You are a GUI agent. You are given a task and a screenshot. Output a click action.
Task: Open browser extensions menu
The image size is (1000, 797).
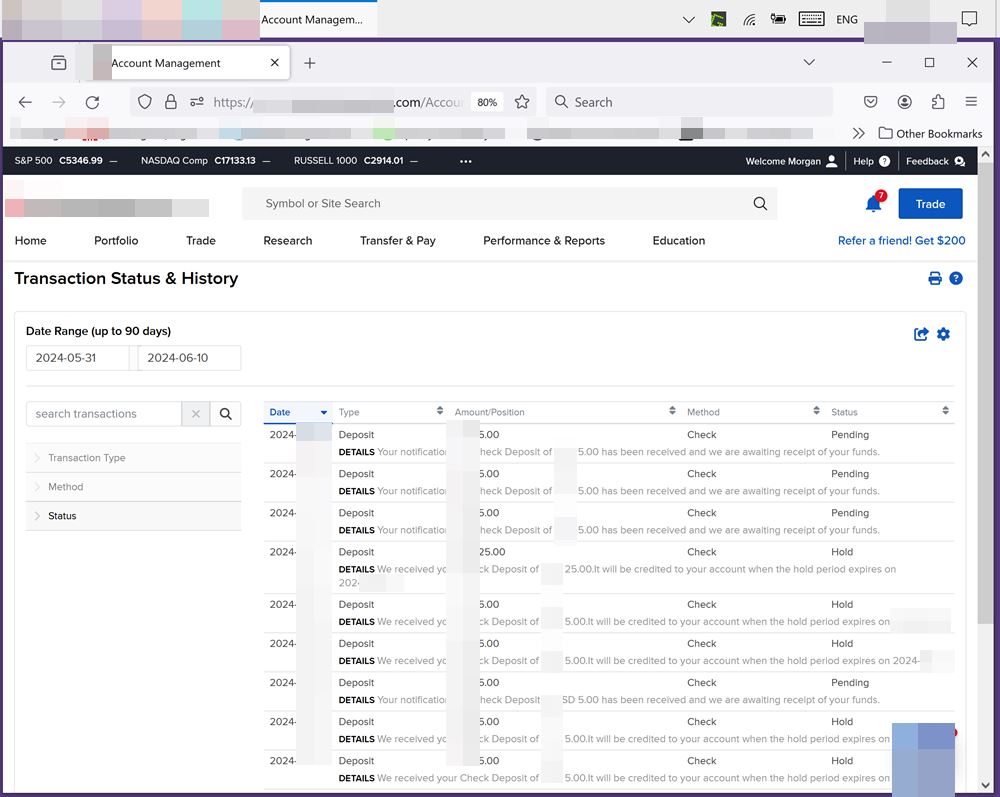click(938, 102)
